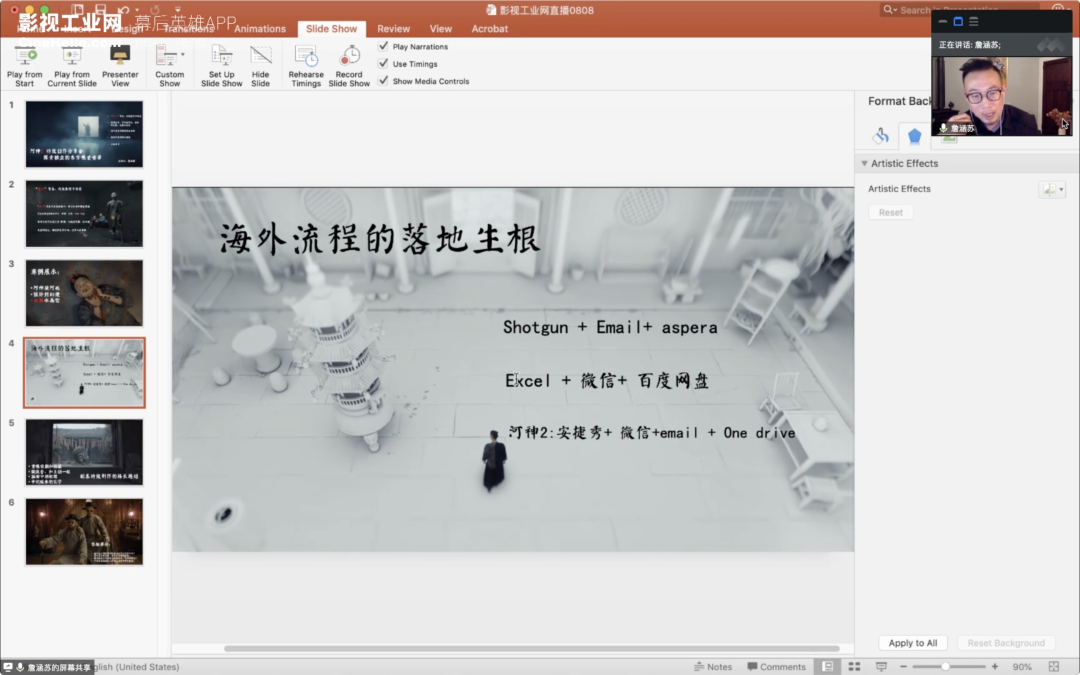1080x675 pixels.
Task: Click the Reset Background button
Action: point(1006,643)
